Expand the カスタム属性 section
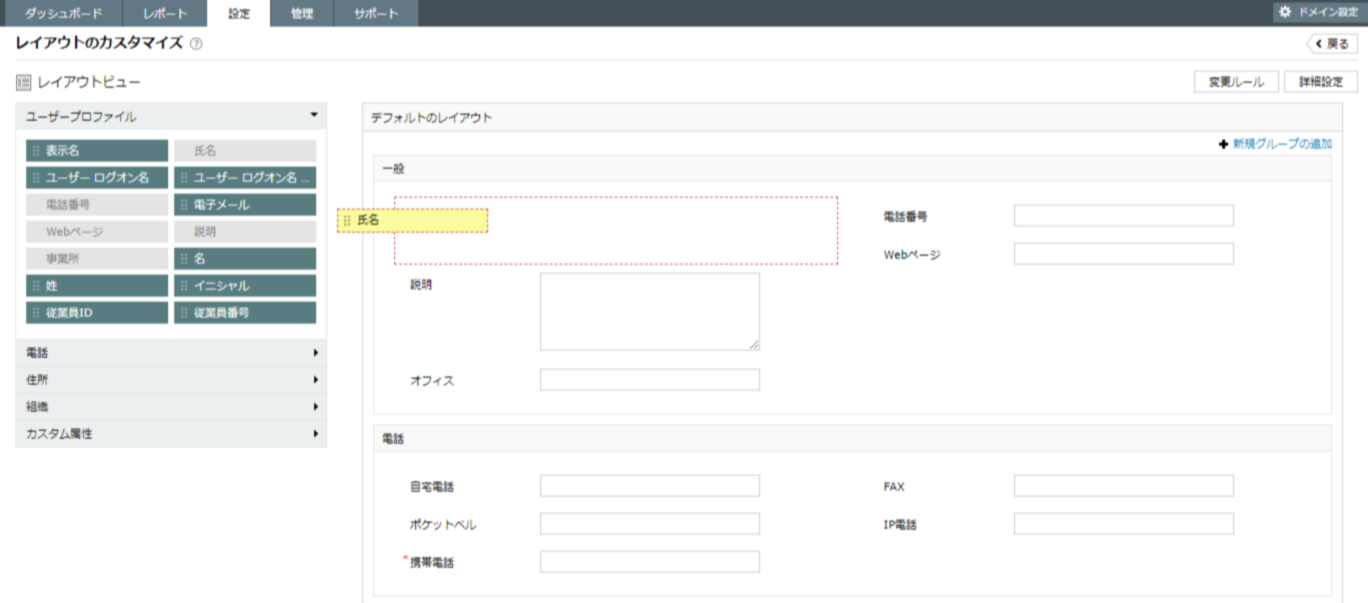Viewport: 1368px width, 603px height. 315,434
